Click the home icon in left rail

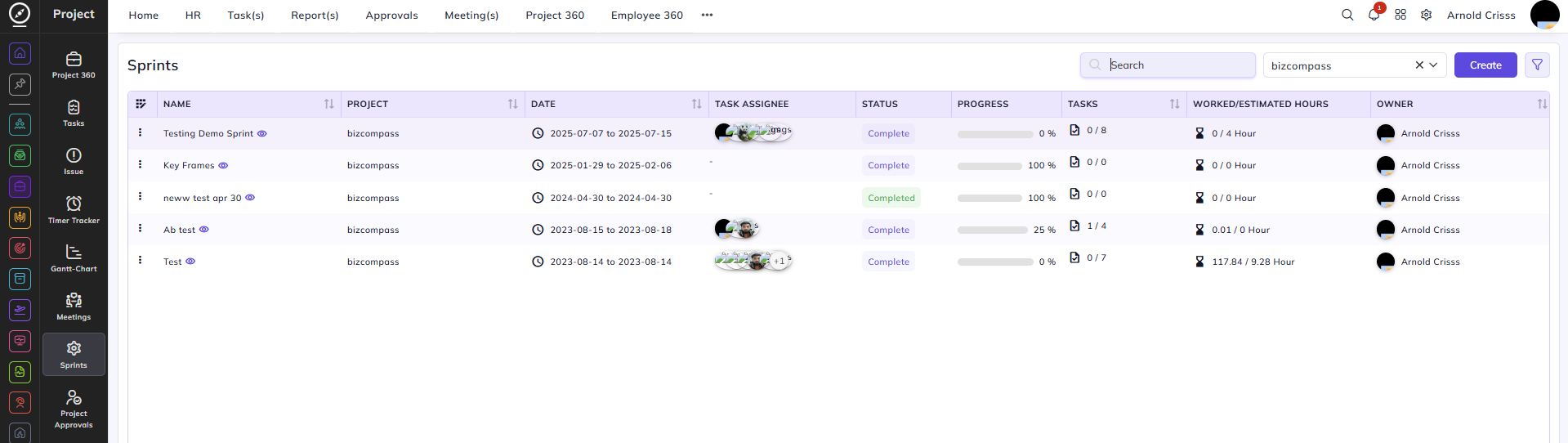(20, 53)
